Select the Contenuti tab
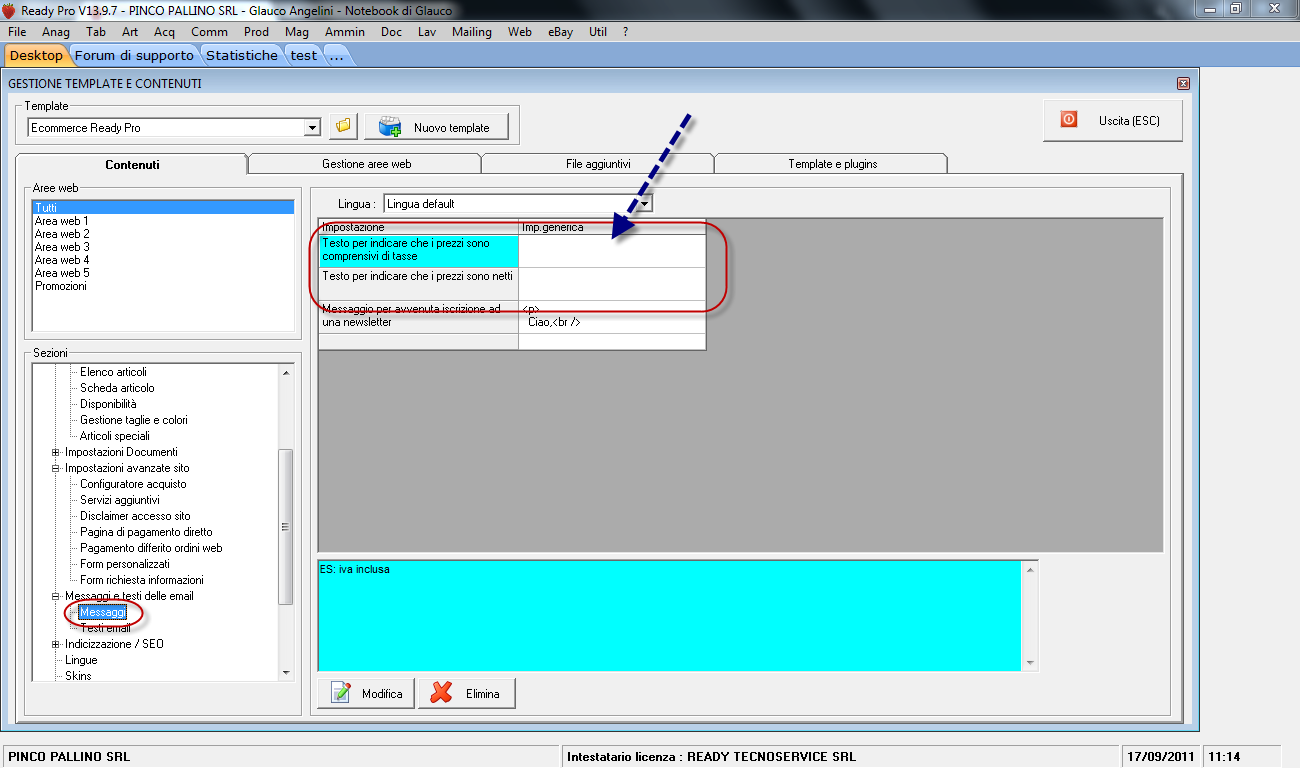 pos(132,165)
